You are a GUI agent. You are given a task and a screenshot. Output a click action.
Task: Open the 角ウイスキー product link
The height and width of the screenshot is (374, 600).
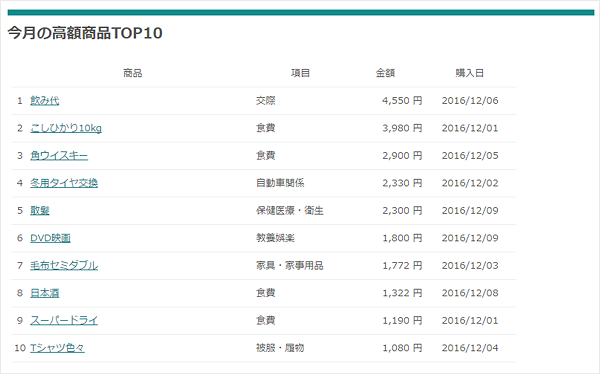[59, 156]
